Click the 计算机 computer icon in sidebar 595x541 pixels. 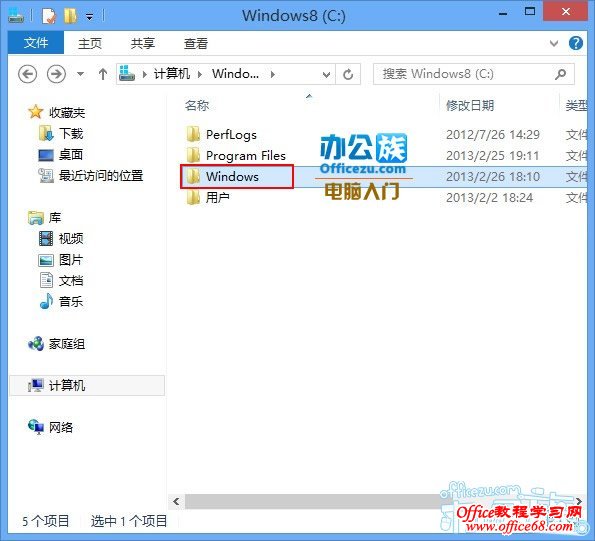36,385
